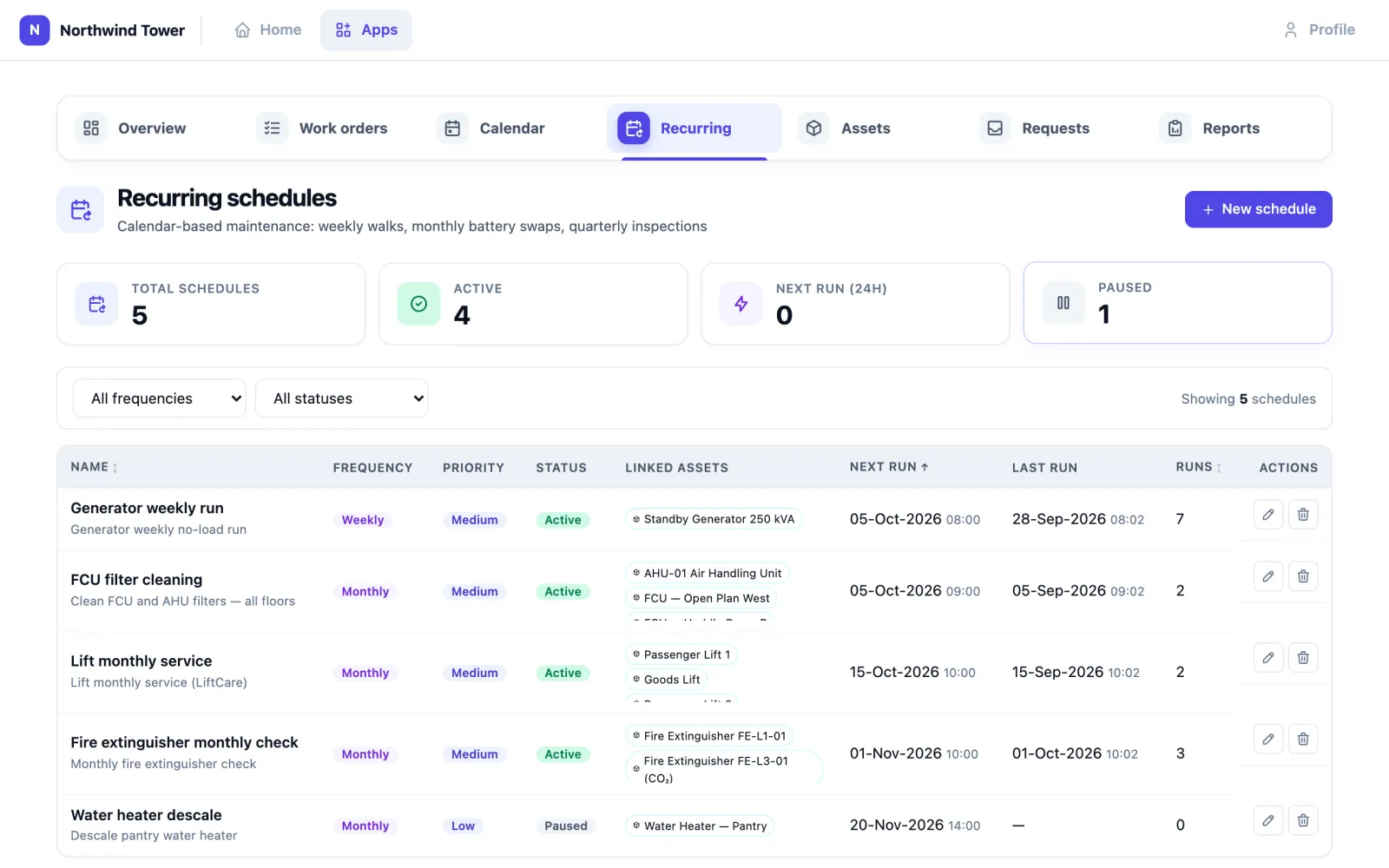Sort by the Next Run column

[x=889, y=467]
